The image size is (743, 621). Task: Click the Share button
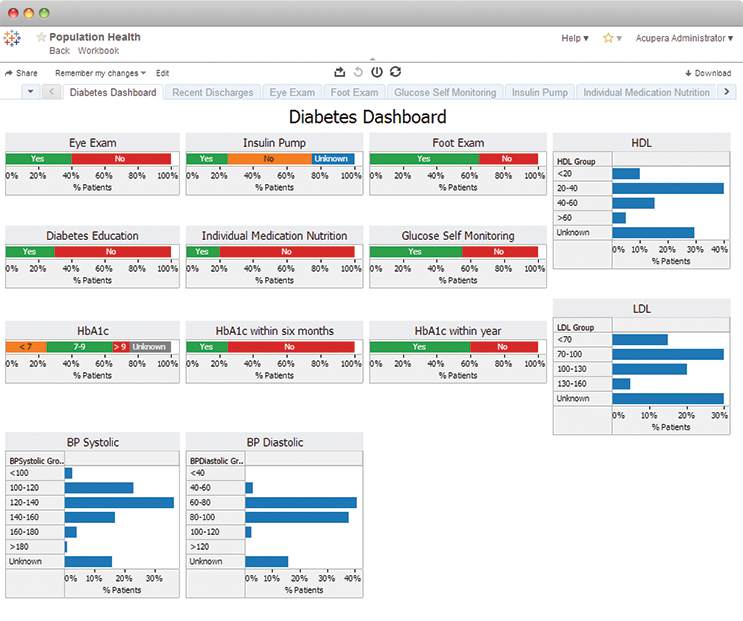[x=21, y=73]
